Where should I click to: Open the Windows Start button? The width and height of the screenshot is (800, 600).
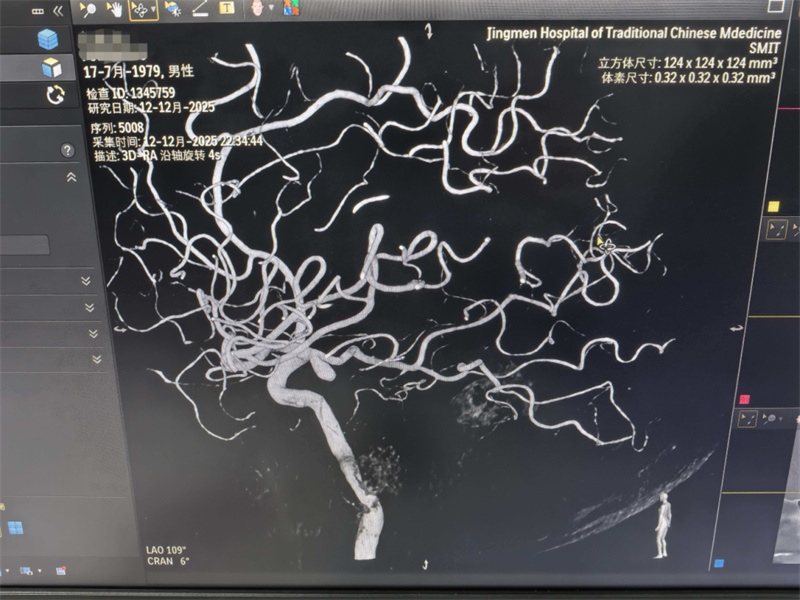(x=15, y=527)
